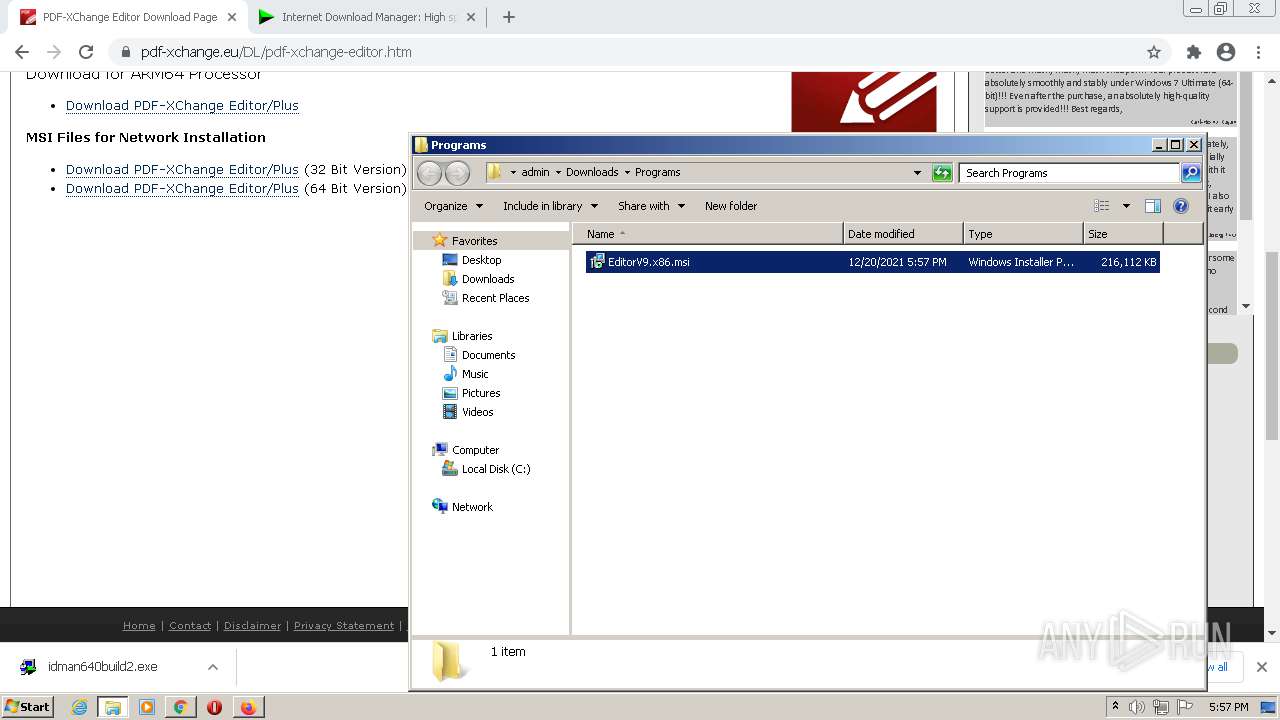Open Chrome from the taskbar
Screen dimensions: 1280x720
(180, 707)
